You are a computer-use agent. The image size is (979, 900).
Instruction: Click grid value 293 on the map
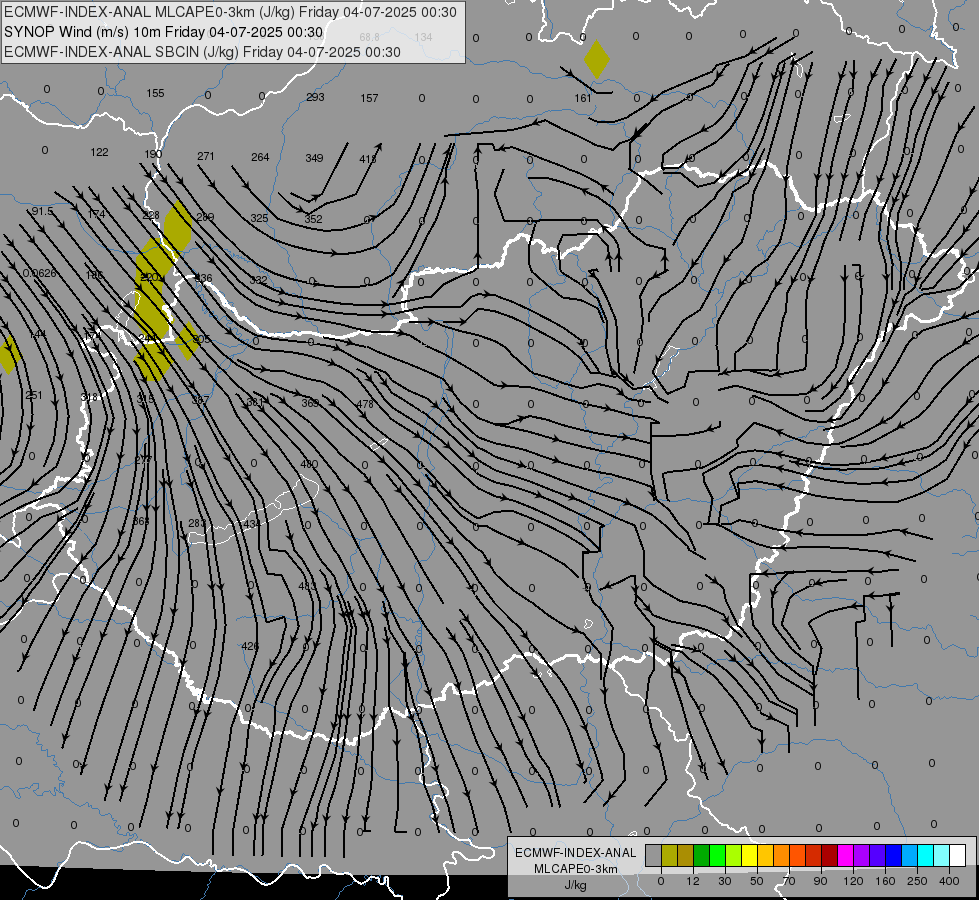pyautogui.click(x=315, y=97)
